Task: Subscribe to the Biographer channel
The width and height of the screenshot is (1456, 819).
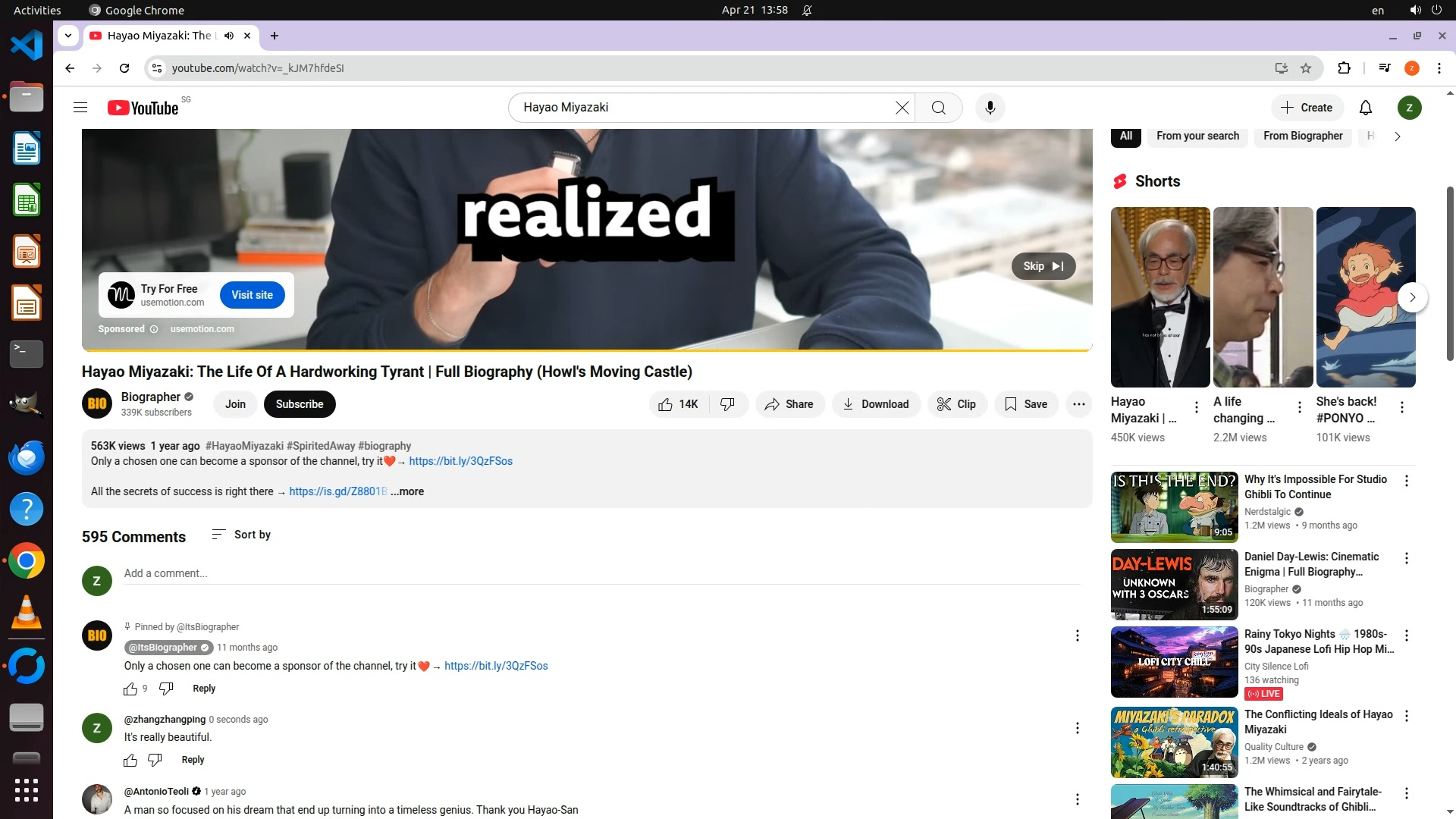Action: coord(299,404)
